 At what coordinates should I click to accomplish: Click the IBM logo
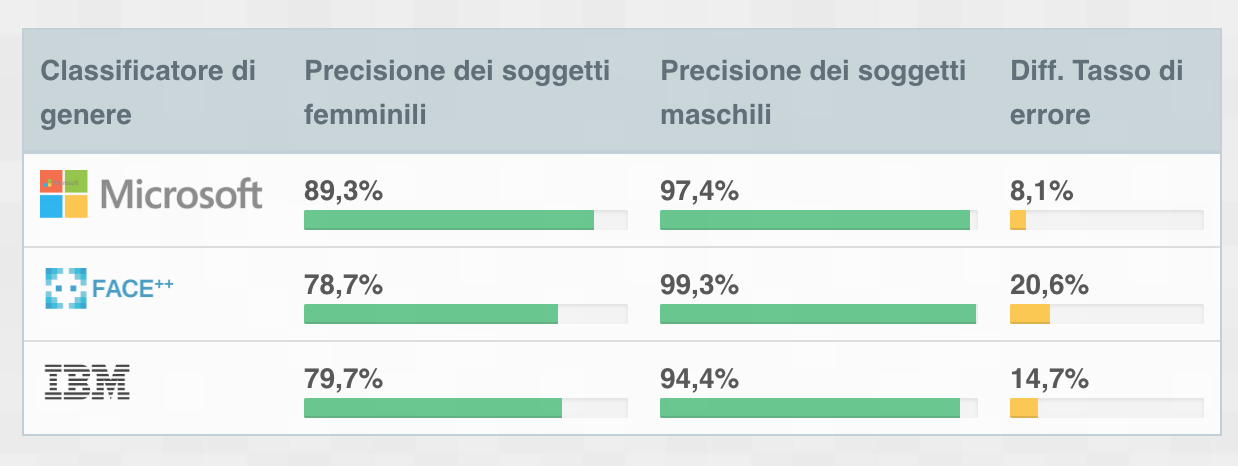click(x=88, y=383)
